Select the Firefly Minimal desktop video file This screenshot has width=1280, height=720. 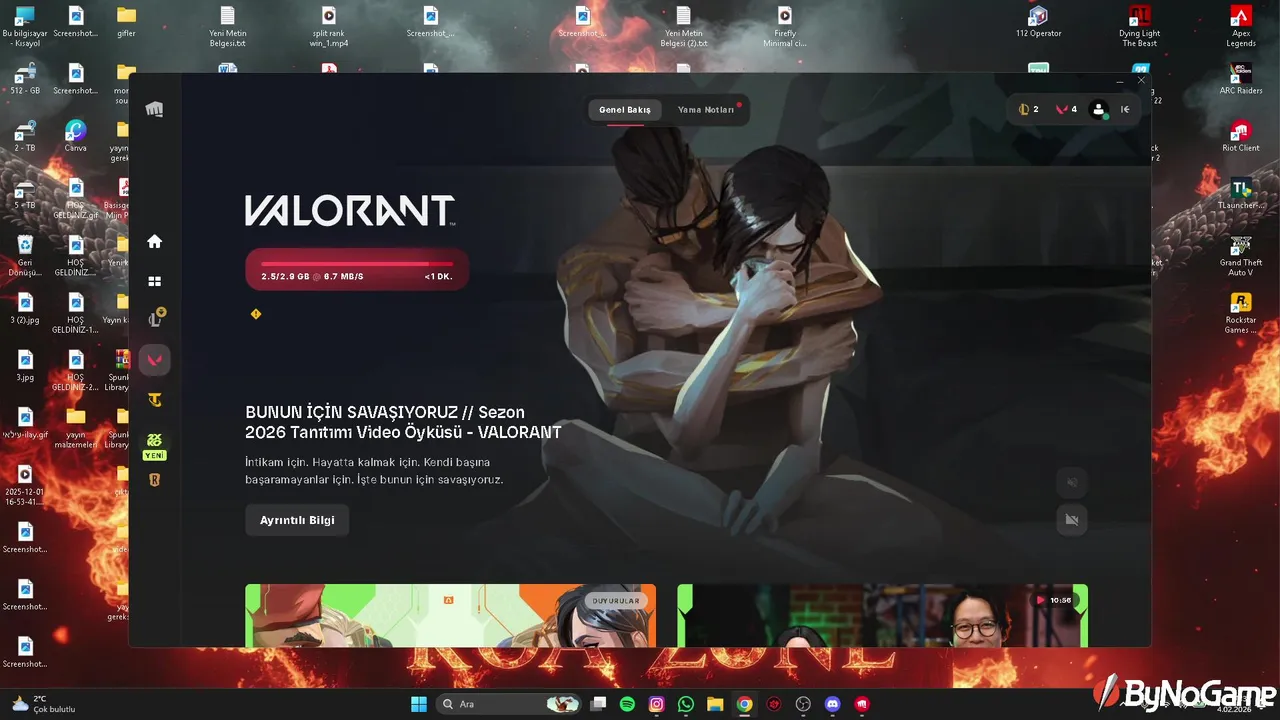pos(785,27)
